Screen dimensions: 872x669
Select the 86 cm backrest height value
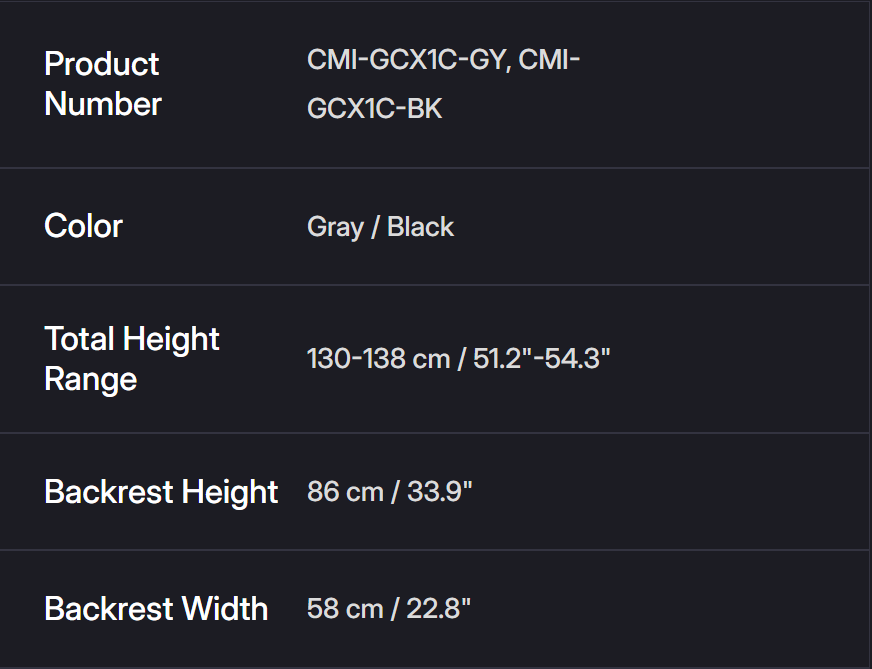[x=345, y=492]
